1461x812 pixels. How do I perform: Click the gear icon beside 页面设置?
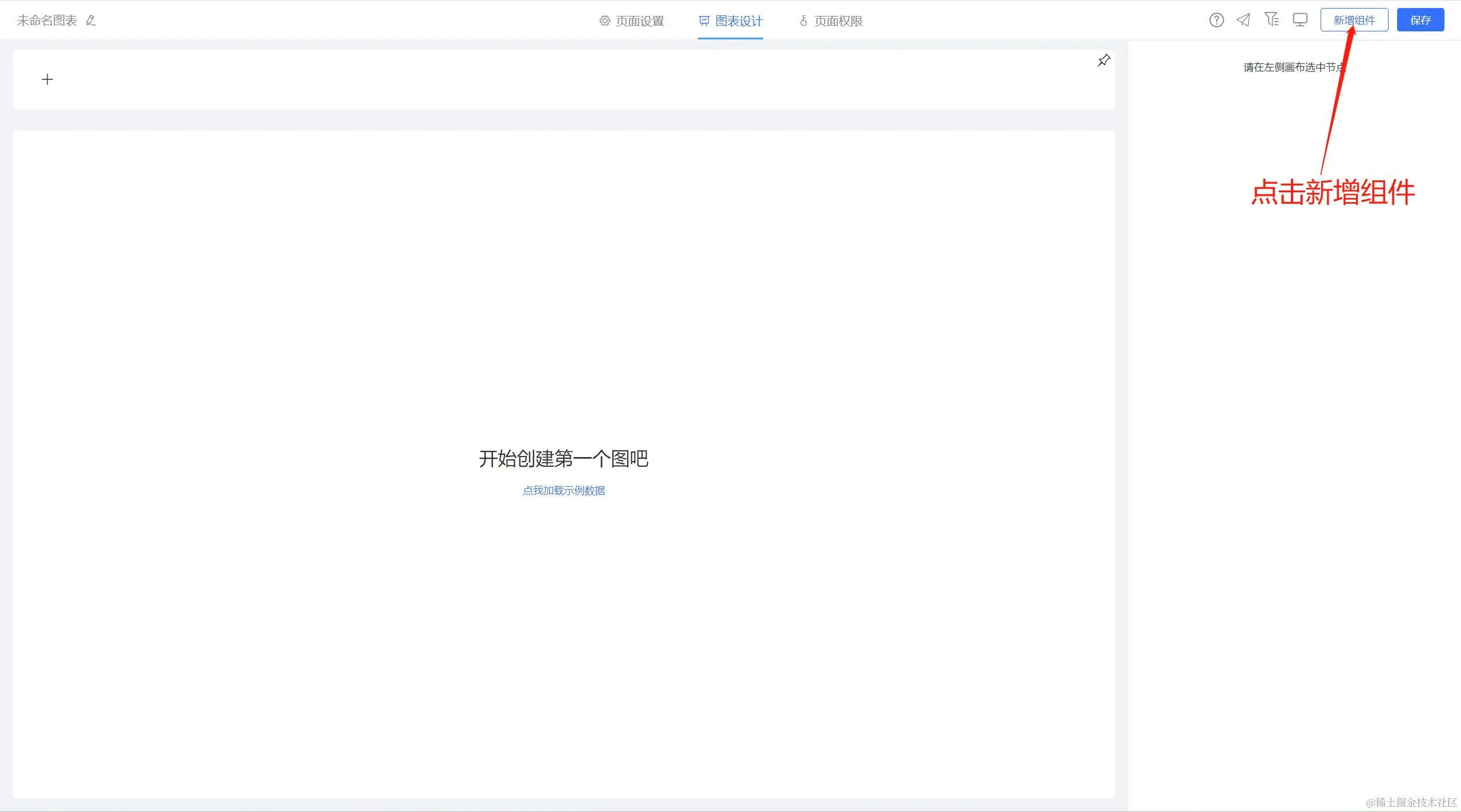[604, 21]
